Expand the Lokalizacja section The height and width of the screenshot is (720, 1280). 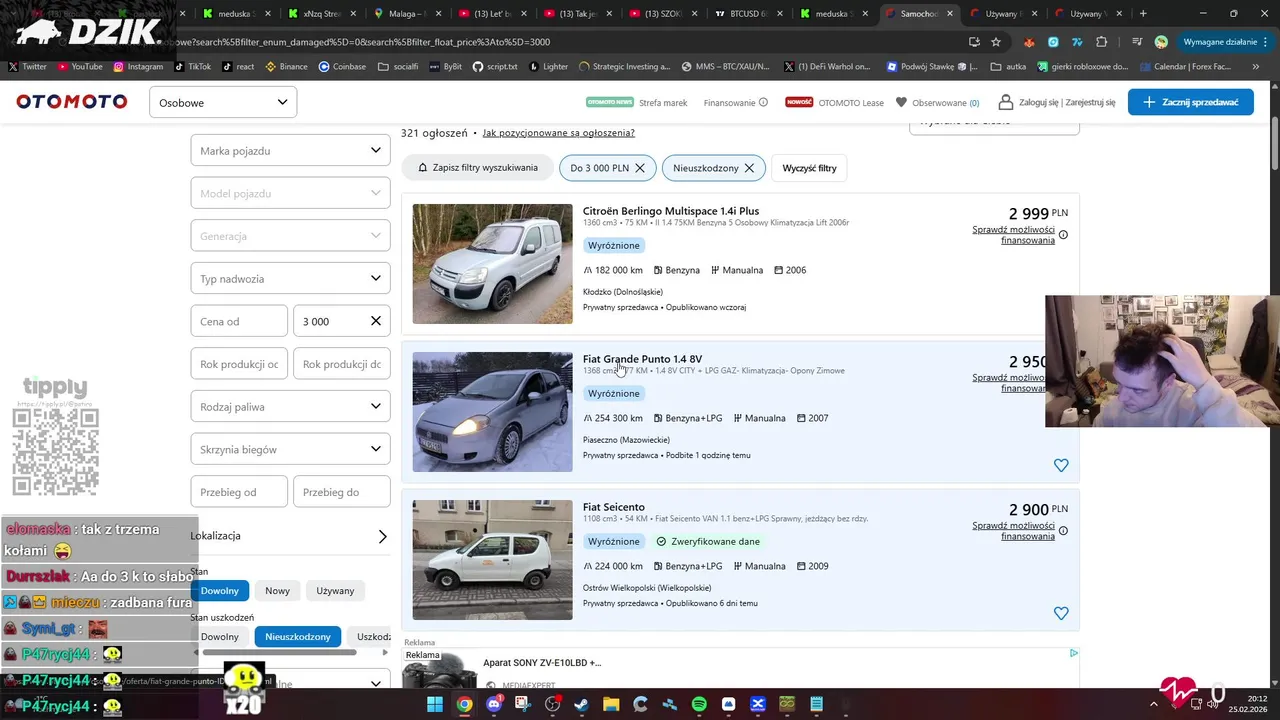click(x=290, y=536)
